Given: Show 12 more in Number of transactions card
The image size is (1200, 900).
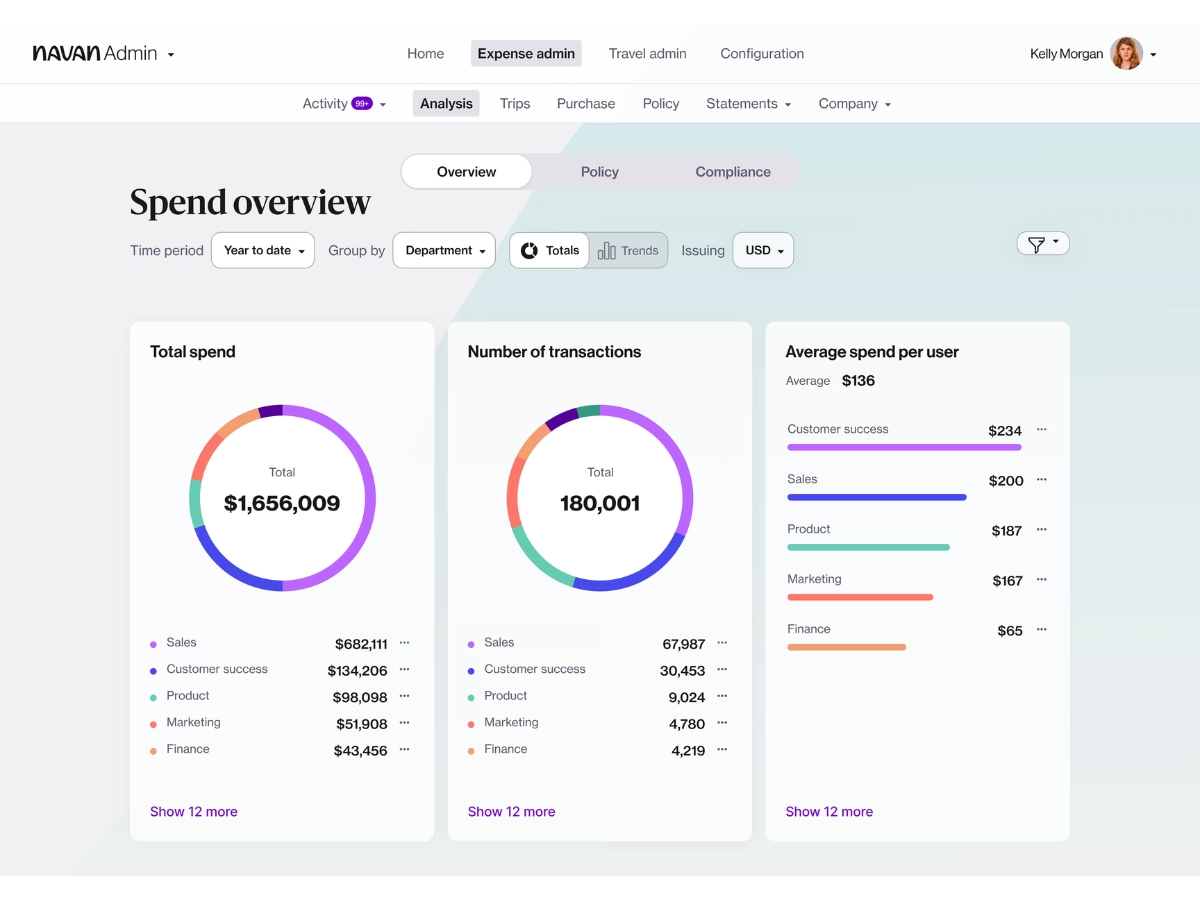Looking at the screenshot, I should 511,812.
